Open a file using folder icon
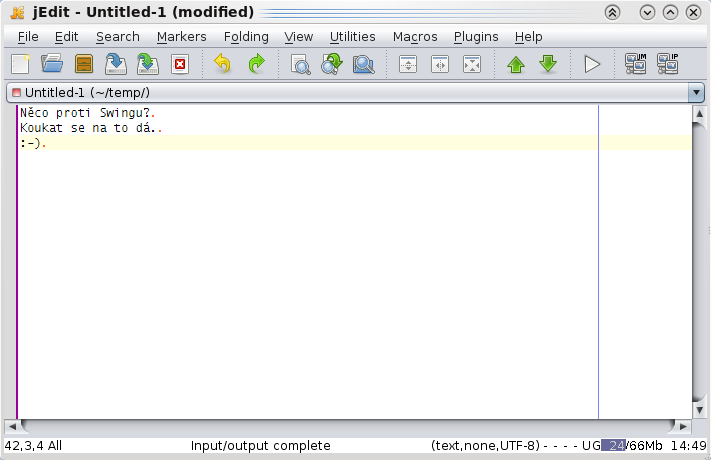The image size is (711, 460). tap(52, 64)
